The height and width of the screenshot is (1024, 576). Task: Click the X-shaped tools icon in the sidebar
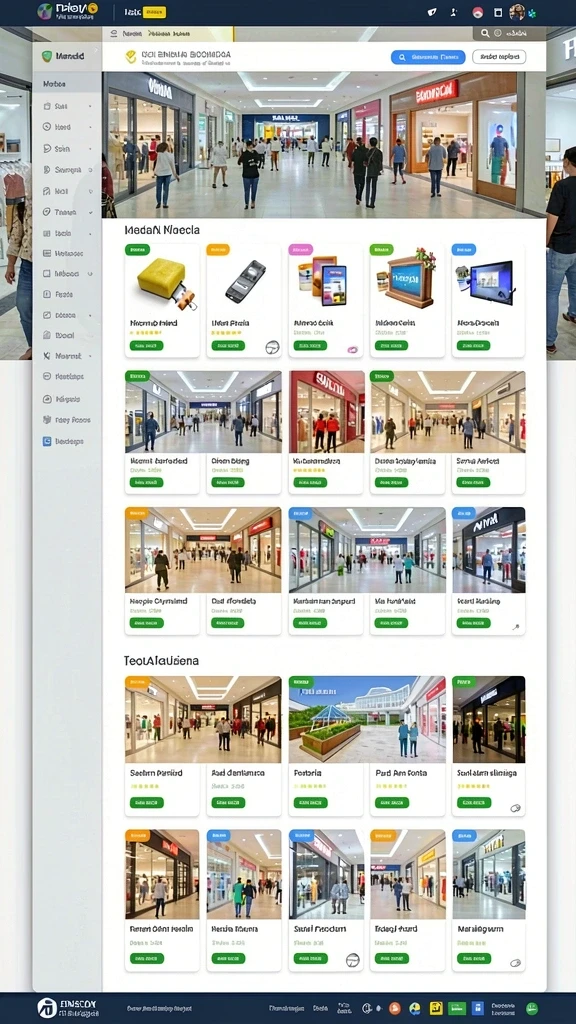47,356
